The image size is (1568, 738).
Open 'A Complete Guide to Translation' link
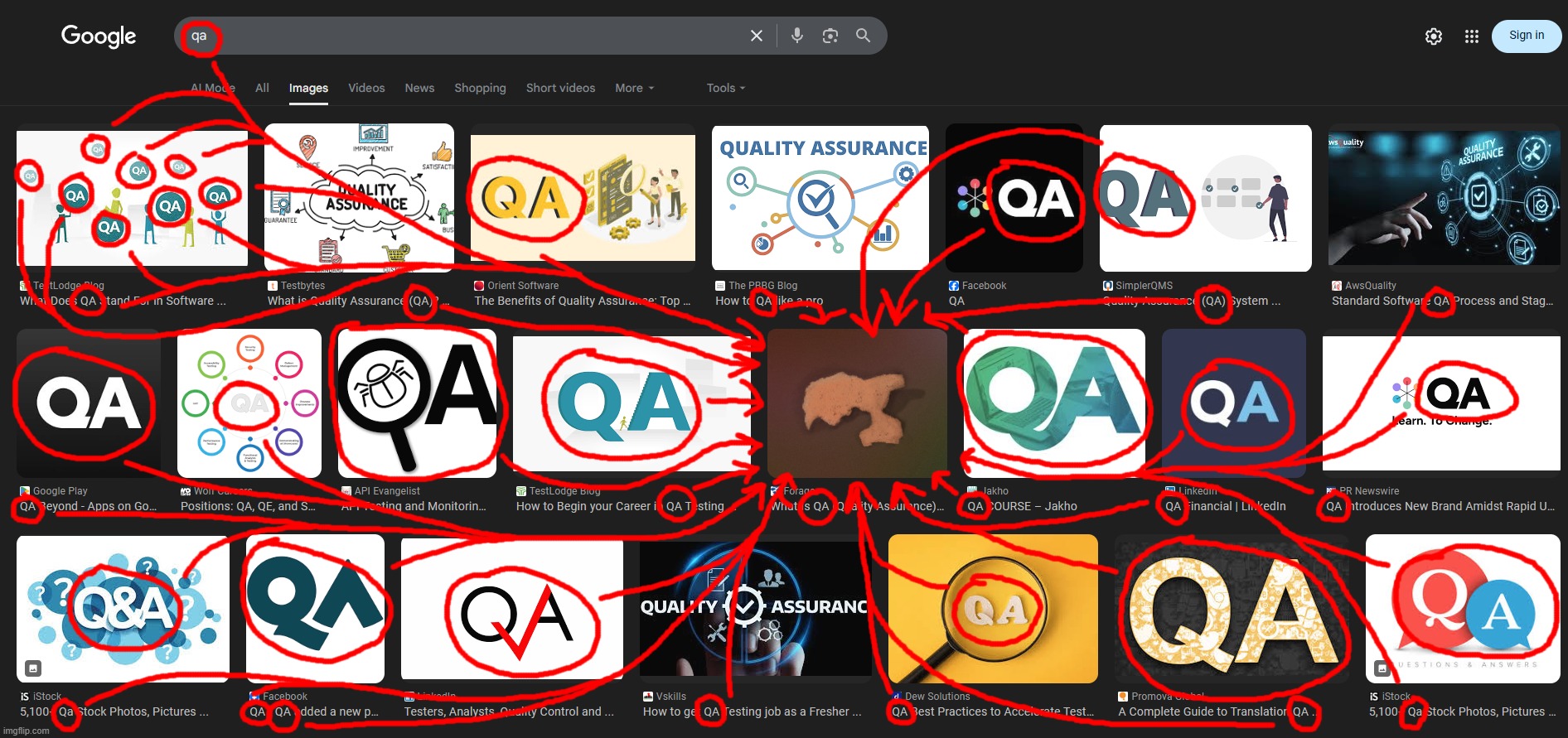(x=1217, y=711)
